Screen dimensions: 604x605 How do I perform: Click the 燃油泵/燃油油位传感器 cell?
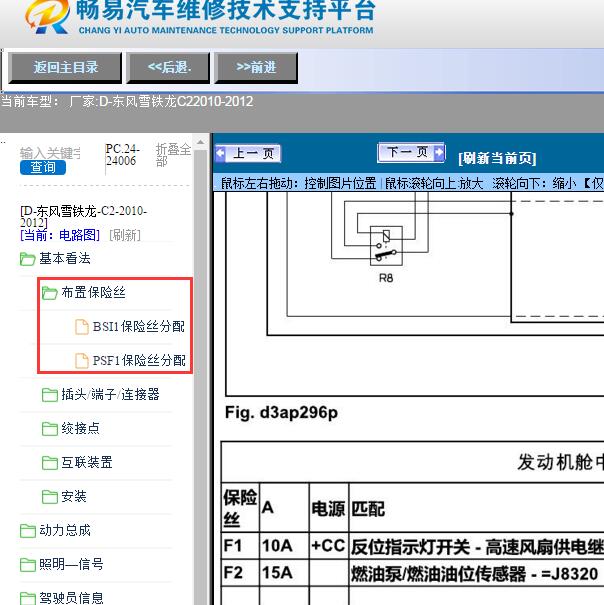click(x=477, y=573)
